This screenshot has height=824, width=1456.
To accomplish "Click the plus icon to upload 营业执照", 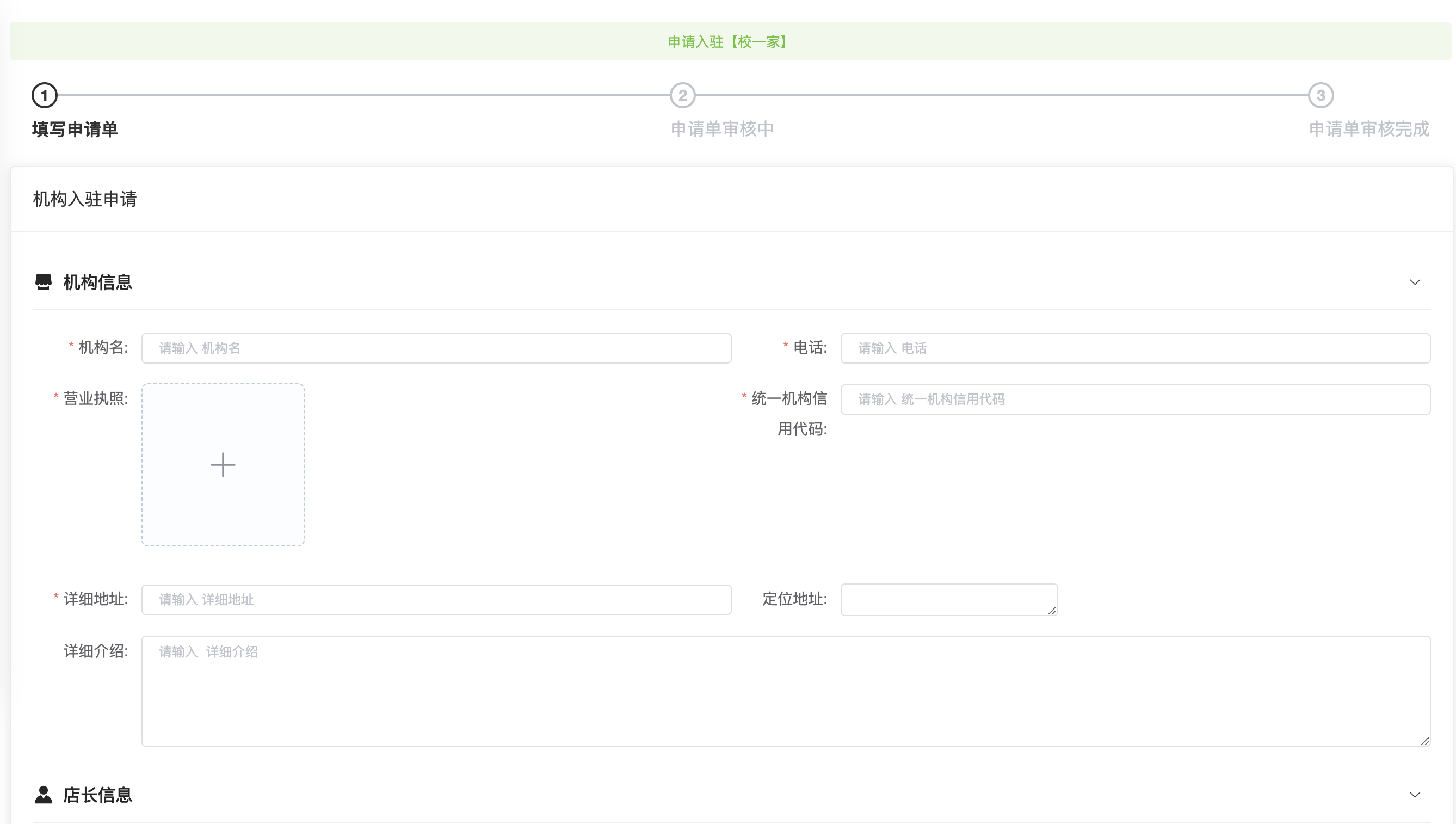I will click(223, 465).
